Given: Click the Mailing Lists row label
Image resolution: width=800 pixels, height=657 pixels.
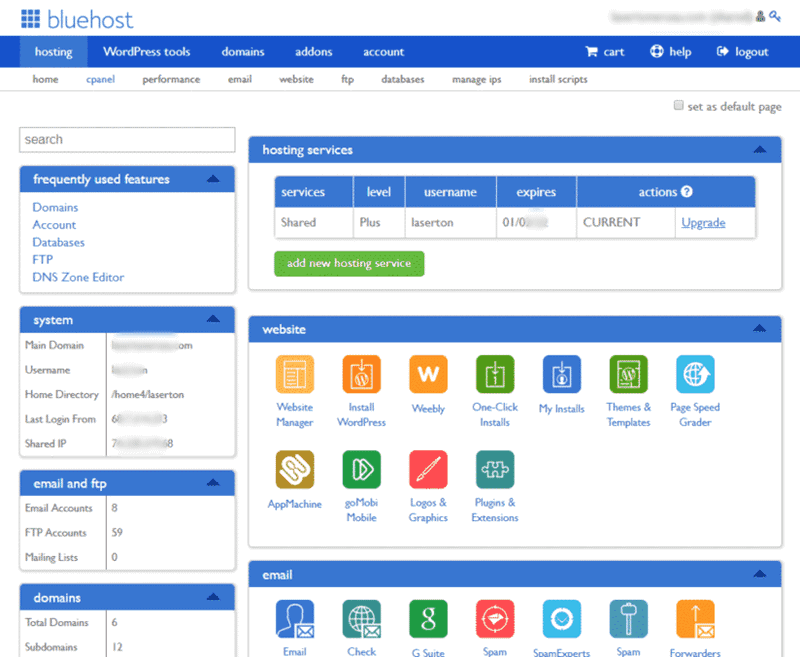Looking at the screenshot, I should 51,557.
